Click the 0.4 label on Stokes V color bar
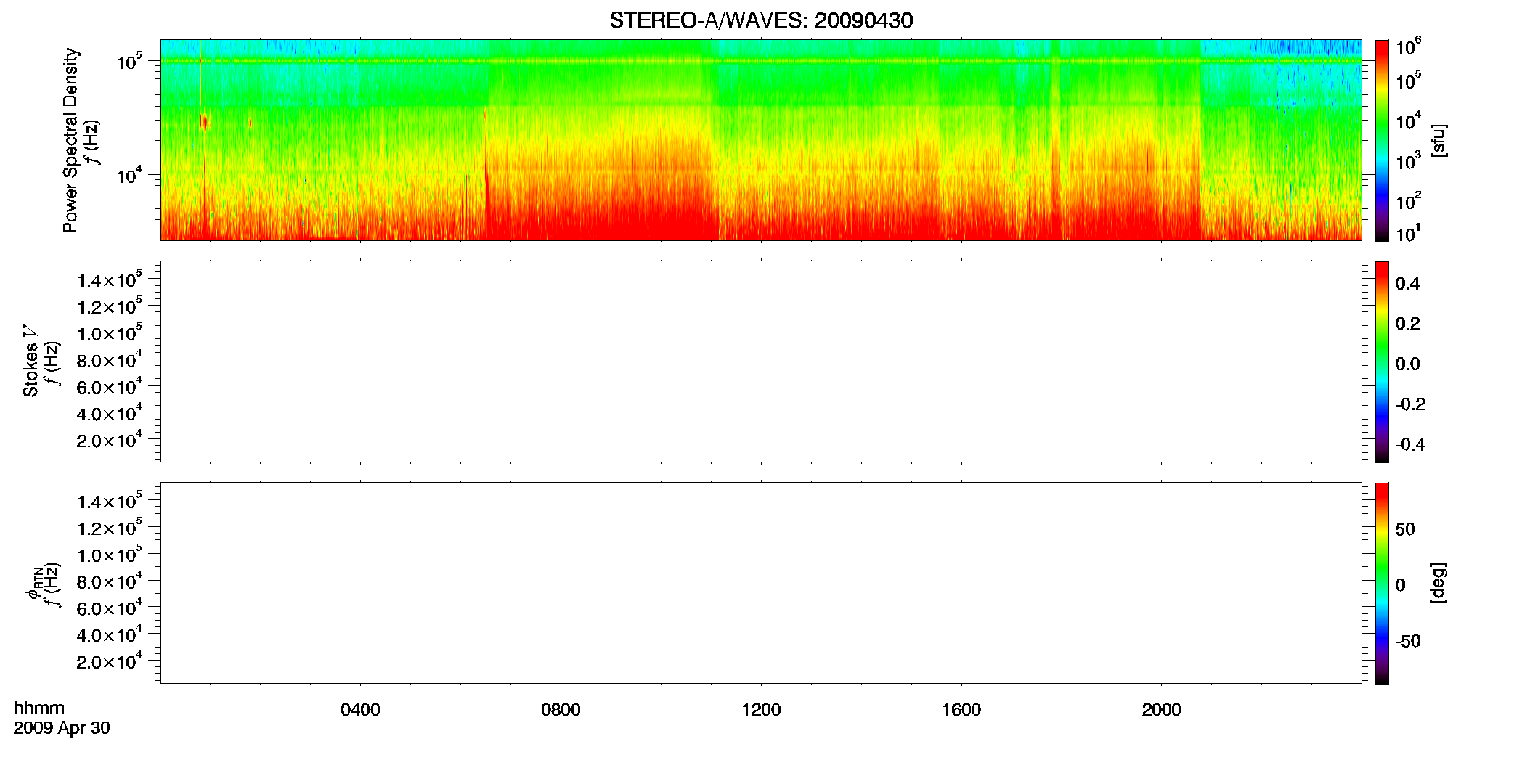The height and width of the screenshot is (784, 1522). tap(1407, 283)
